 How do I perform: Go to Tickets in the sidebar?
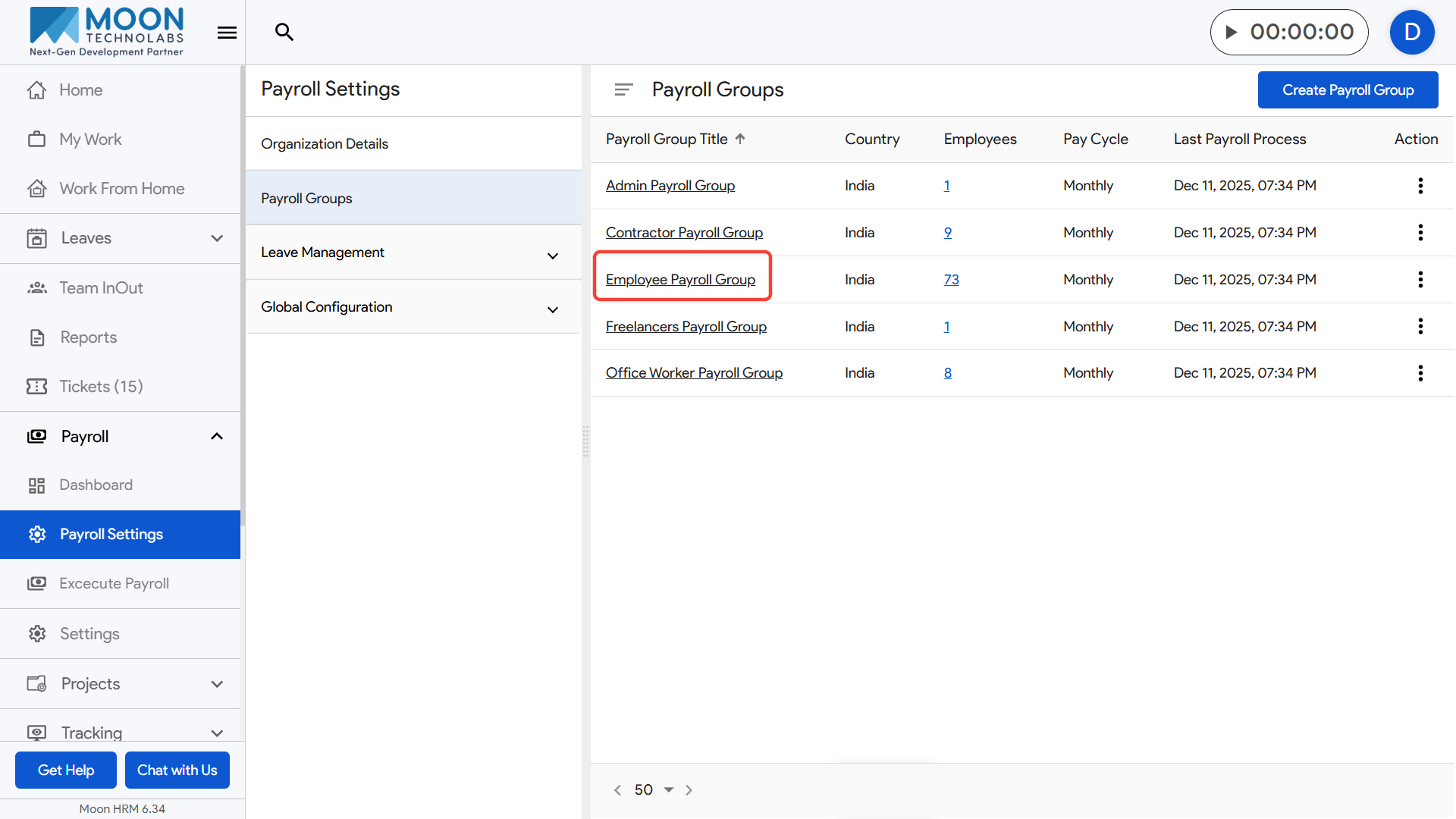click(101, 387)
